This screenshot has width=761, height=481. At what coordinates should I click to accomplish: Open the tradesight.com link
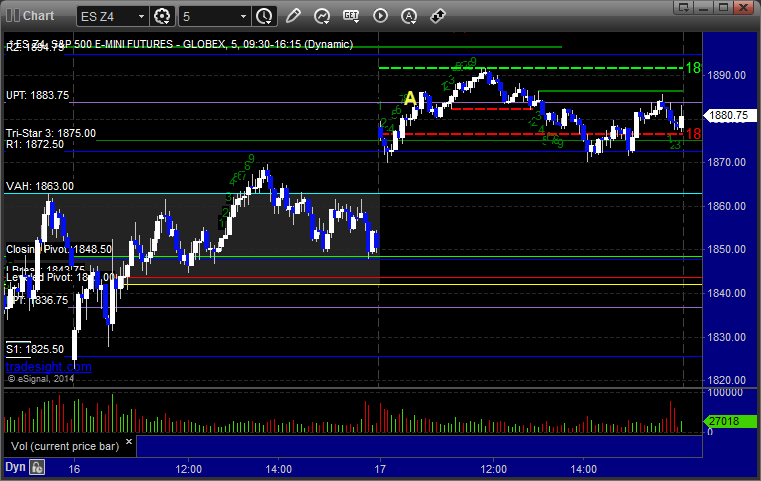point(49,366)
